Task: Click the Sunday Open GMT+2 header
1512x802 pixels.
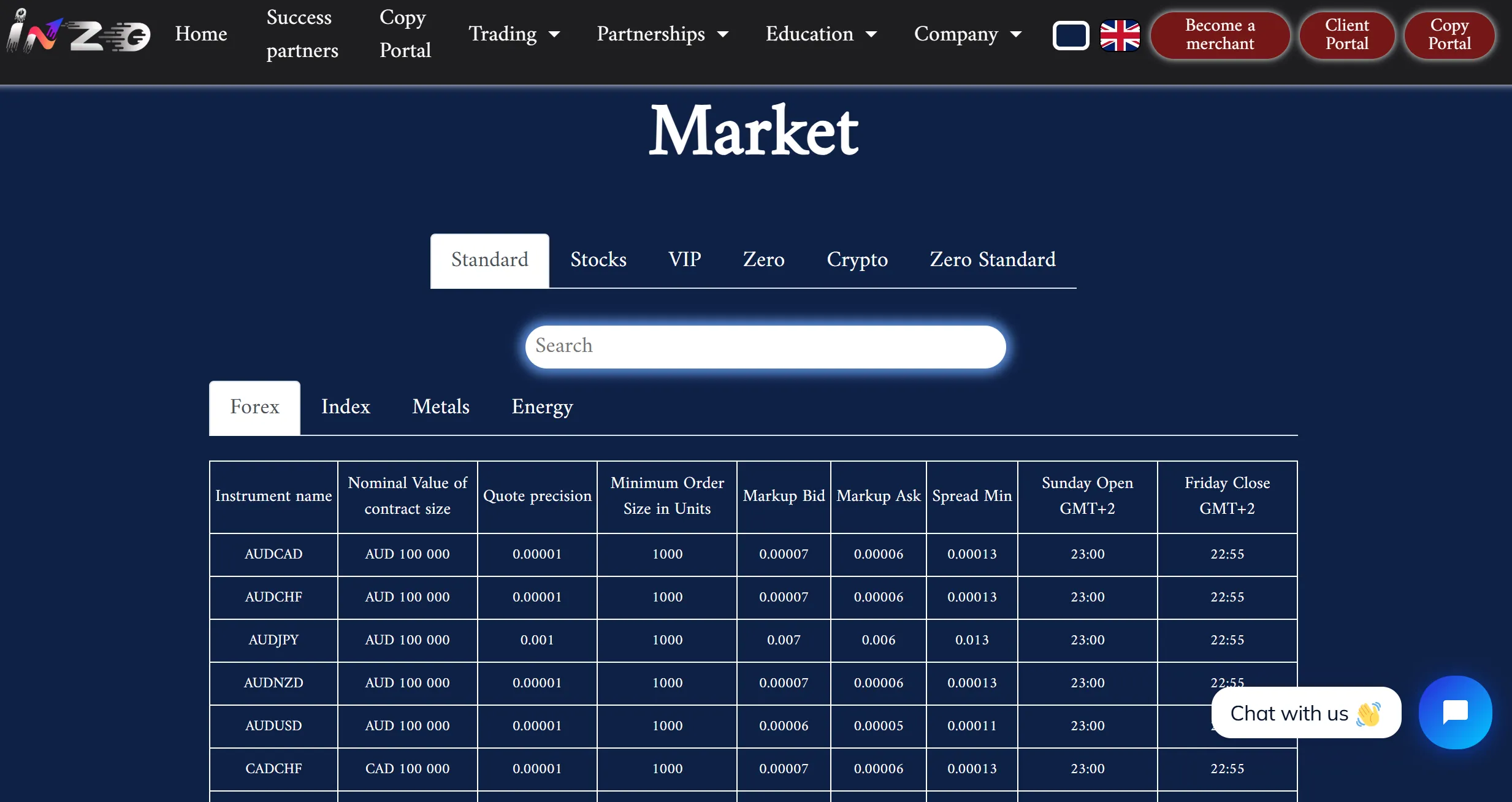Action: (1087, 496)
